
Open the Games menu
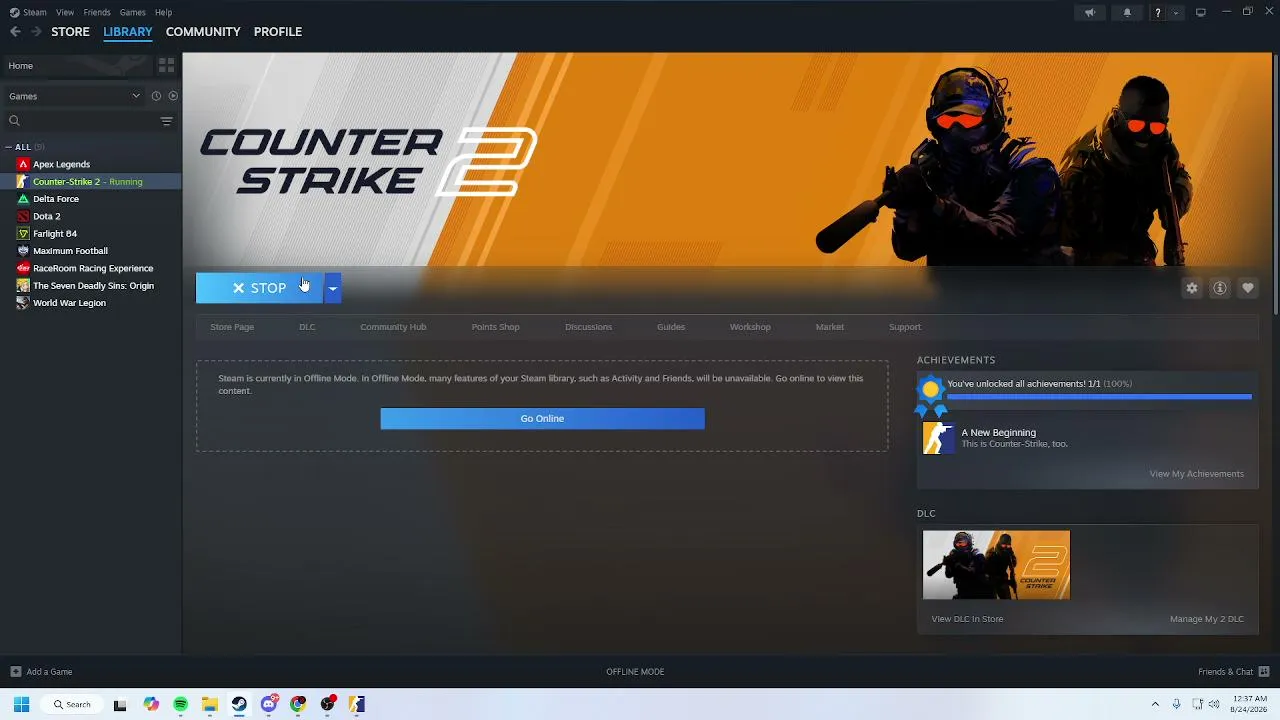132,12
